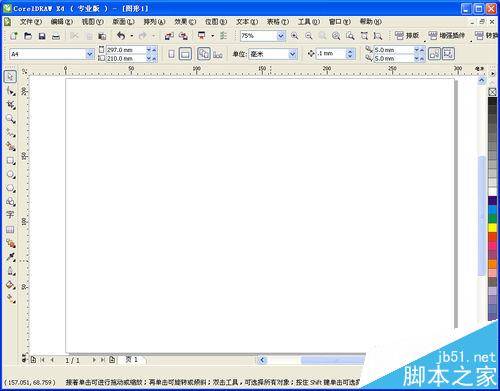The image size is (500, 391).
Task: Click the 排版 toolbar button
Action: pyautogui.click(x=407, y=36)
